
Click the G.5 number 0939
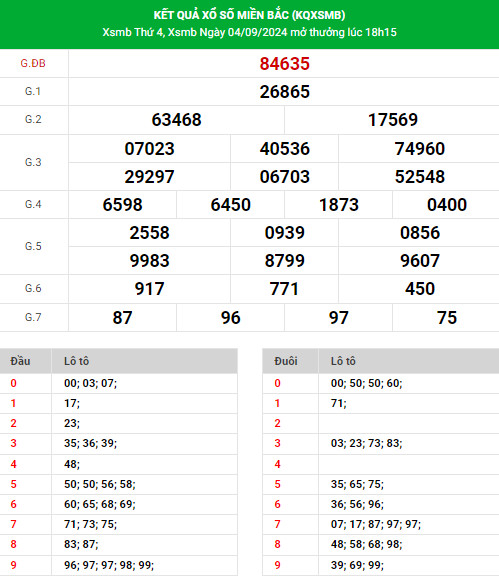click(x=284, y=233)
